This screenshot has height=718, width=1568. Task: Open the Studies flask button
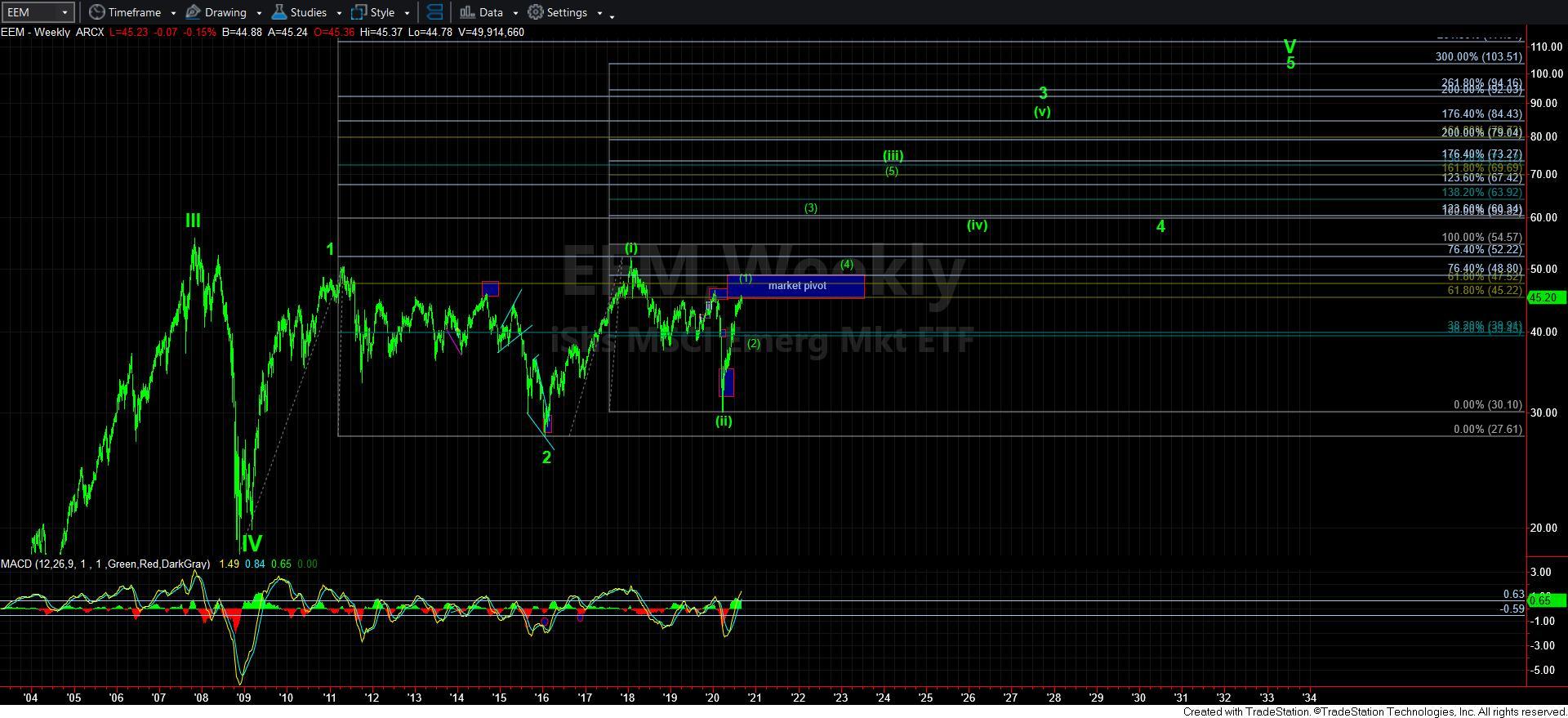299,12
